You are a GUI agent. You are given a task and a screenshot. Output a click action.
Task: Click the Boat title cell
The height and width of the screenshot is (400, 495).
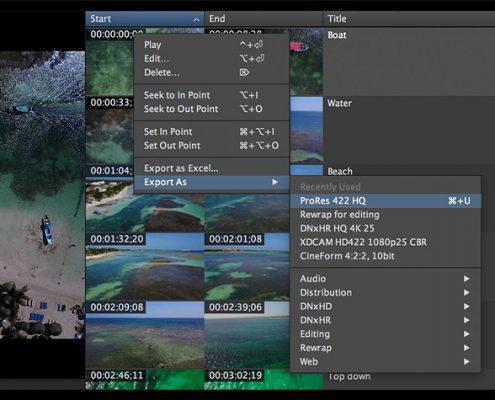pos(409,62)
